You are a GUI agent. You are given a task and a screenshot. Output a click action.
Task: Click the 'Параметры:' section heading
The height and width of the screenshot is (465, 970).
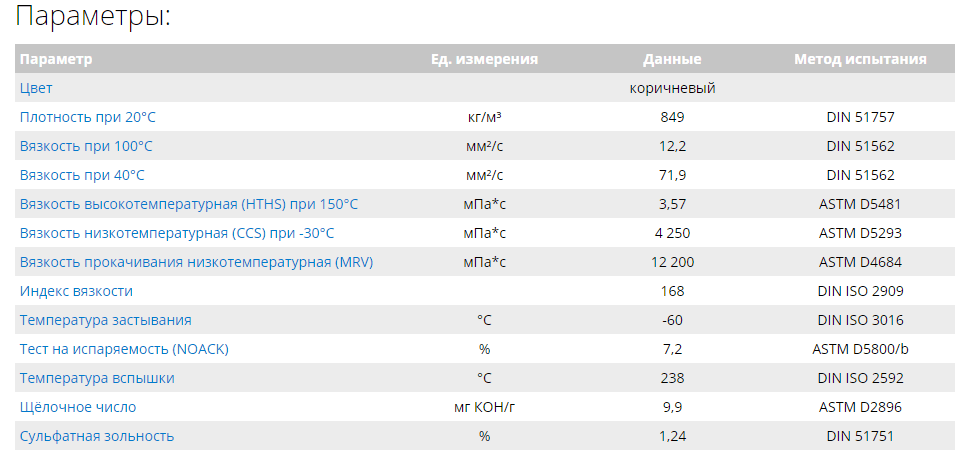[93, 17]
